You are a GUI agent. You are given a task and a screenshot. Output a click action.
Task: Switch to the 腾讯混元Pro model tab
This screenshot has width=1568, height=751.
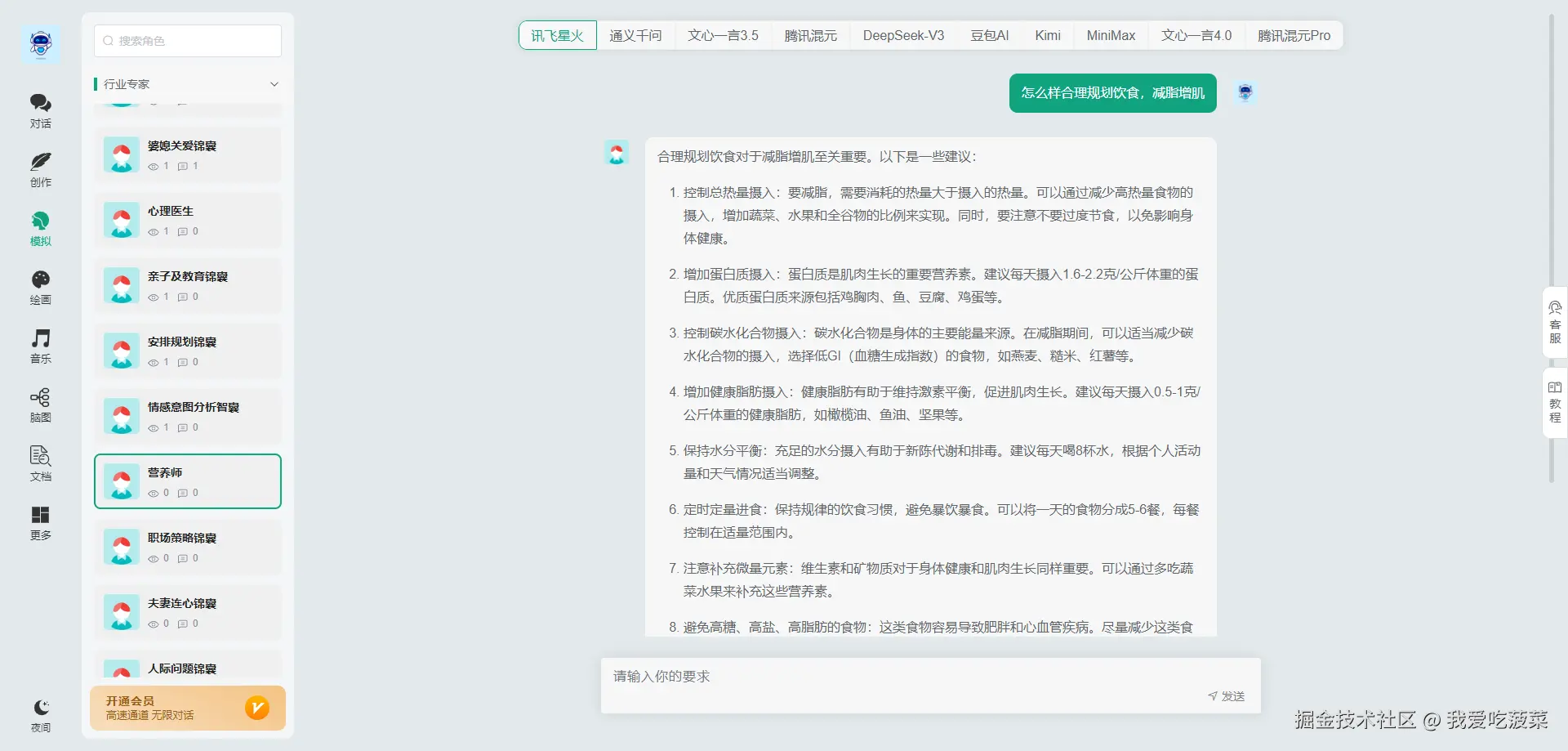click(x=1294, y=35)
